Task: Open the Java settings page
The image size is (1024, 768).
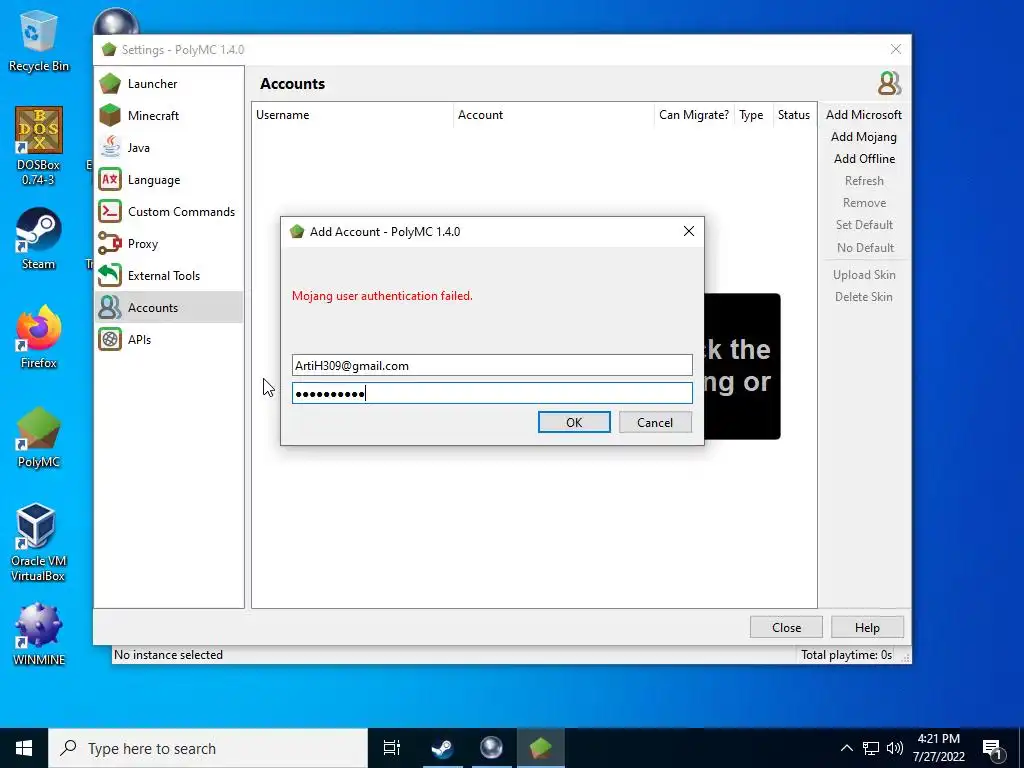Action: click(169, 148)
